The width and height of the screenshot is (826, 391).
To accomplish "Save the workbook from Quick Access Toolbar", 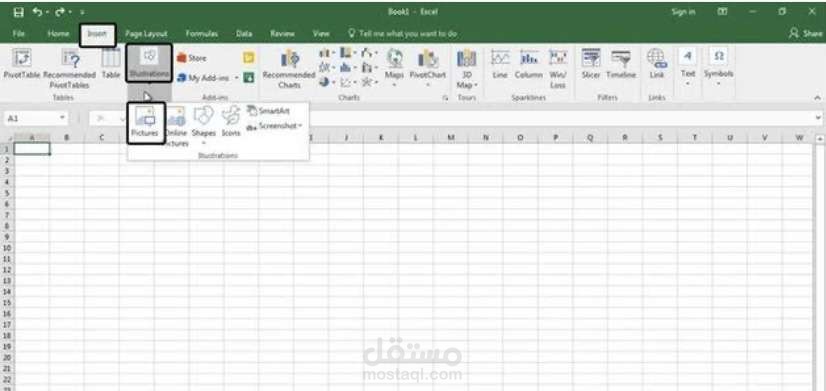I will point(18,12).
